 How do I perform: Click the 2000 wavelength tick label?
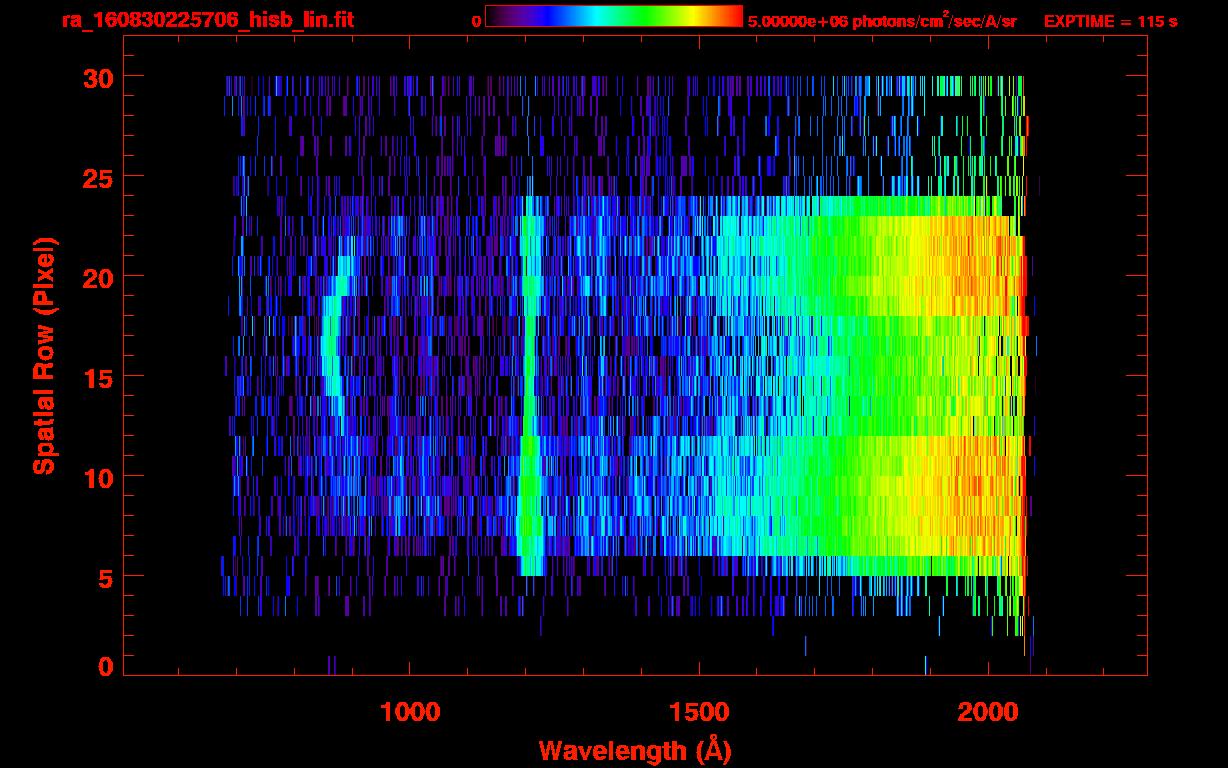[x=988, y=712]
